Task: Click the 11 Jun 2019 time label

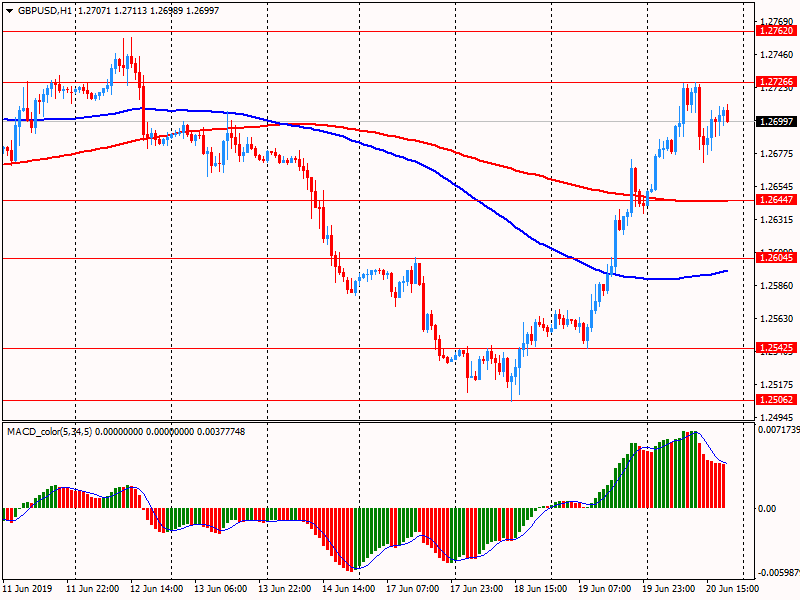Action: tap(27, 589)
